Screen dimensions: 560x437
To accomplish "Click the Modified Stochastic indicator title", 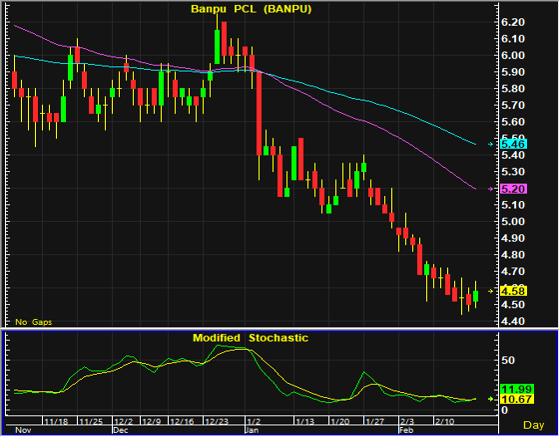I will tap(250, 338).
